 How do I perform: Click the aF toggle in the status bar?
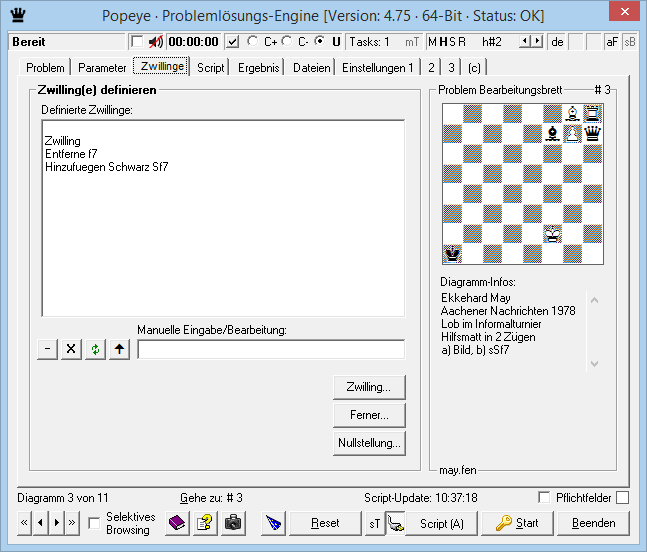[612, 42]
